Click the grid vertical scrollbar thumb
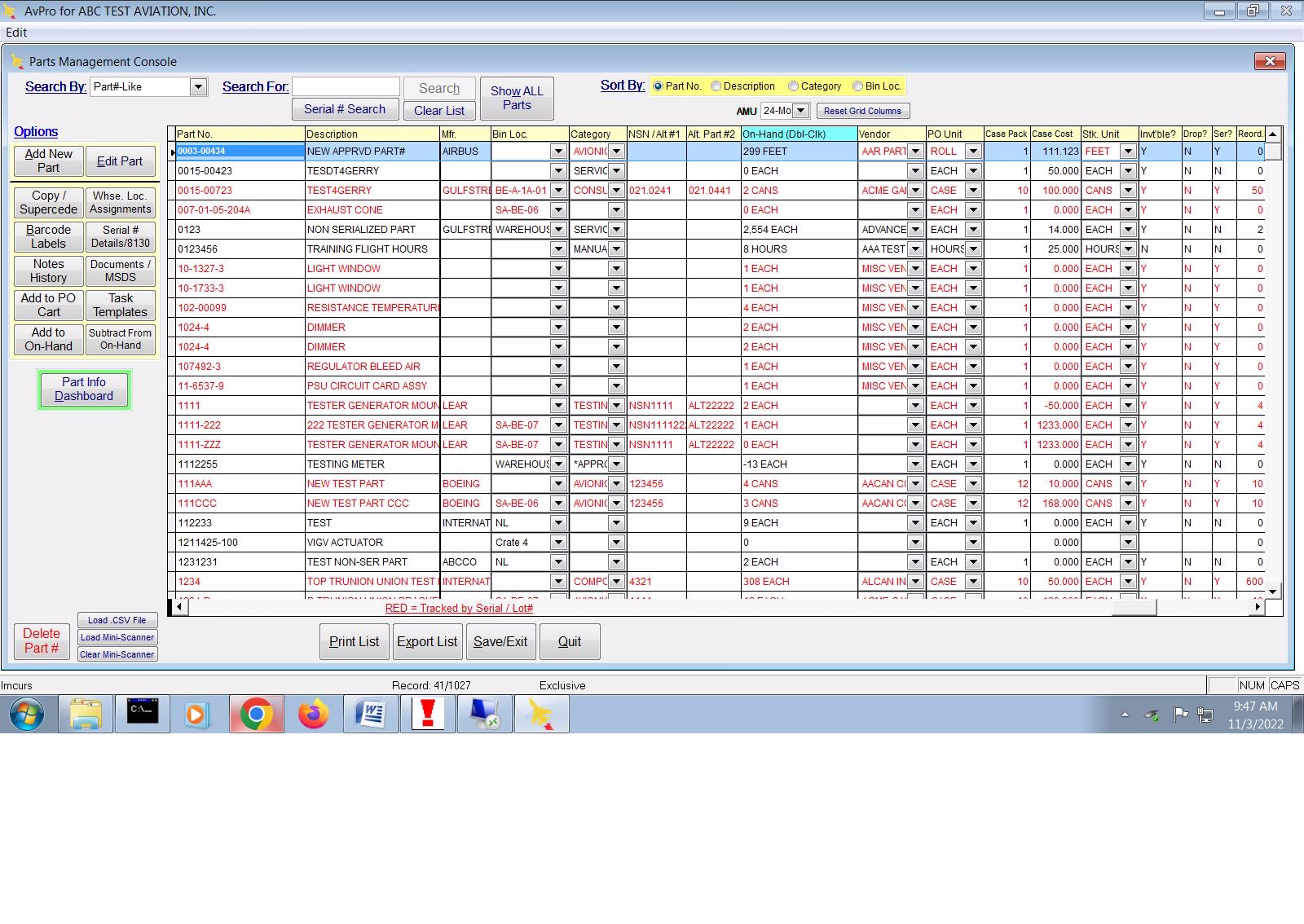 click(x=1273, y=152)
